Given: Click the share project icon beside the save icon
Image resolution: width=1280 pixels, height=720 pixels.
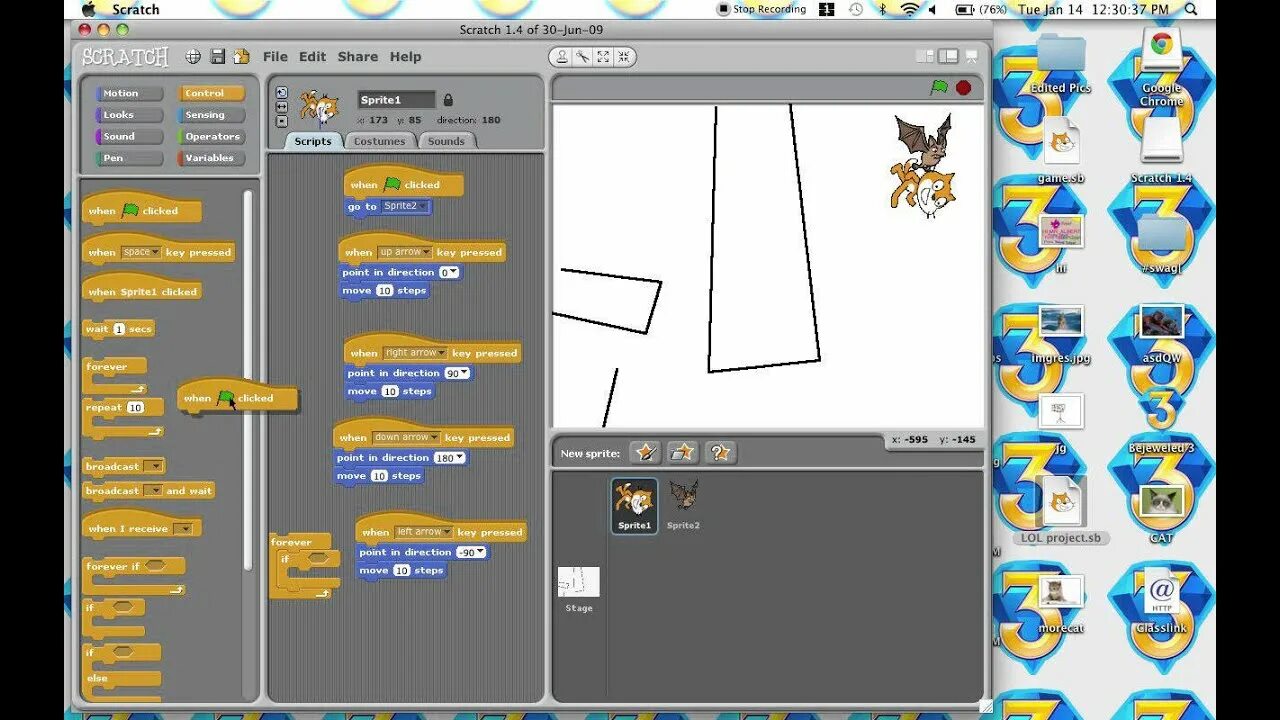Looking at the screenshot, I should [x=241, y=57].
